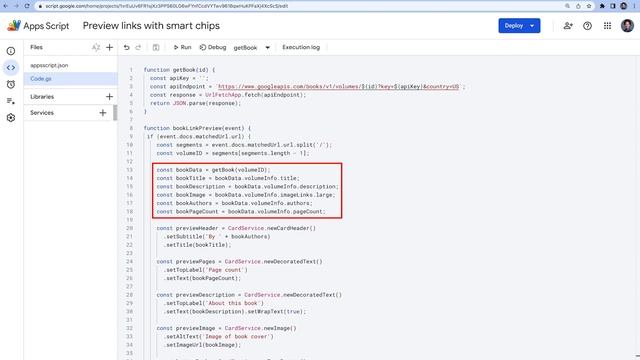The image size is (640, 360).
Task: Click browser share page icon
Action: coord(578,6)
